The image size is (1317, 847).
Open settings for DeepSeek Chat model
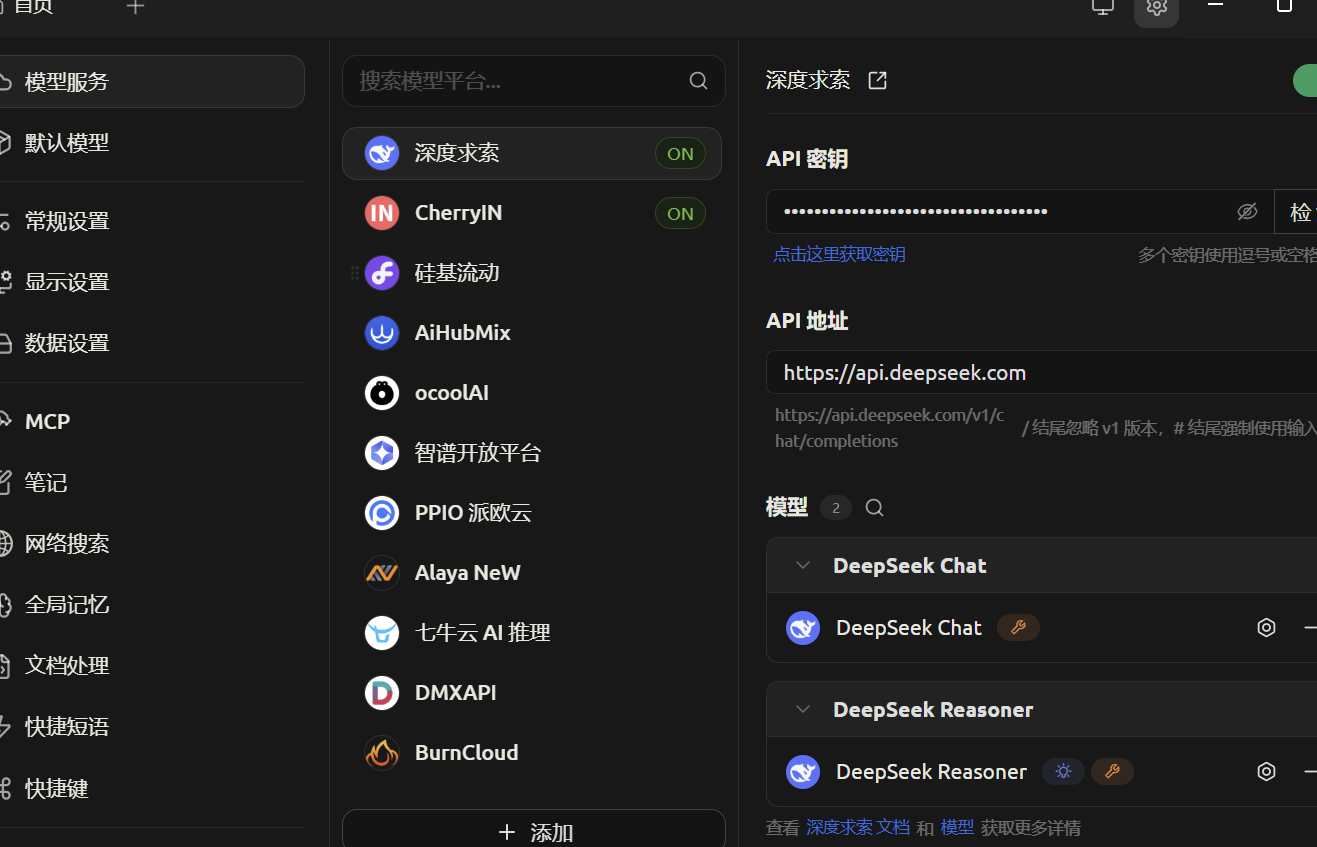pyautogui.click(x=1266, y=628)
